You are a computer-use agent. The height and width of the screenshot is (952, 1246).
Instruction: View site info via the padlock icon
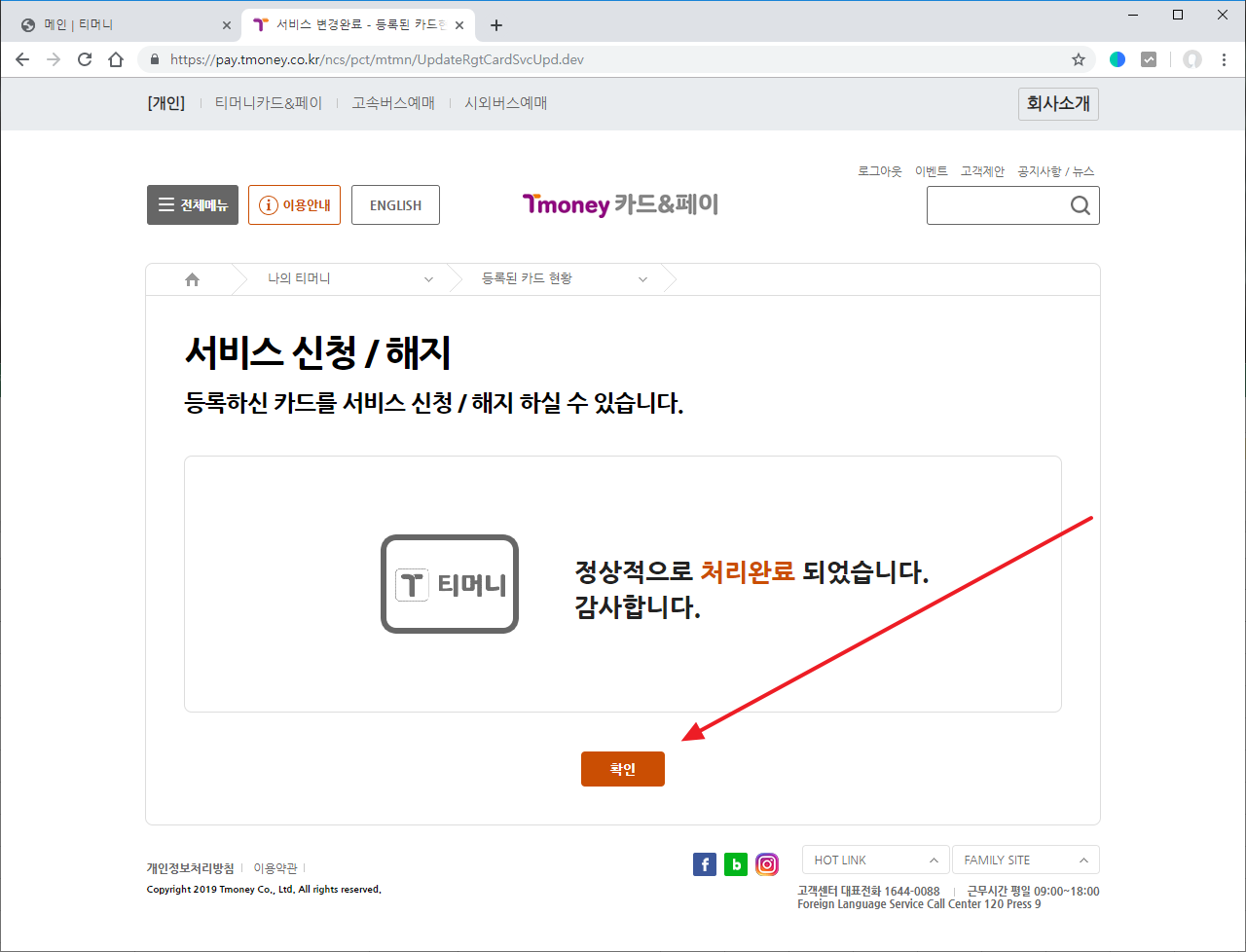point(154,59)
